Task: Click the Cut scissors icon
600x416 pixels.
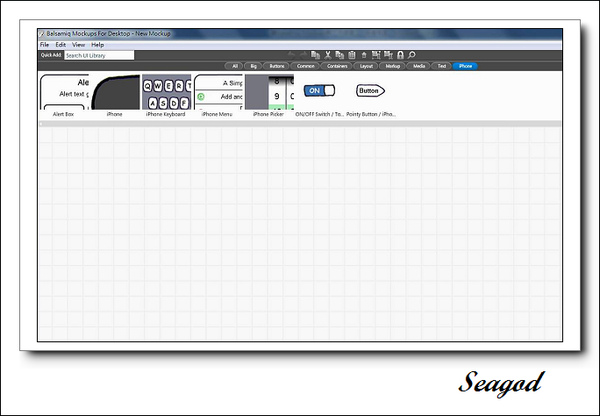Action: [x=328, y=55]
